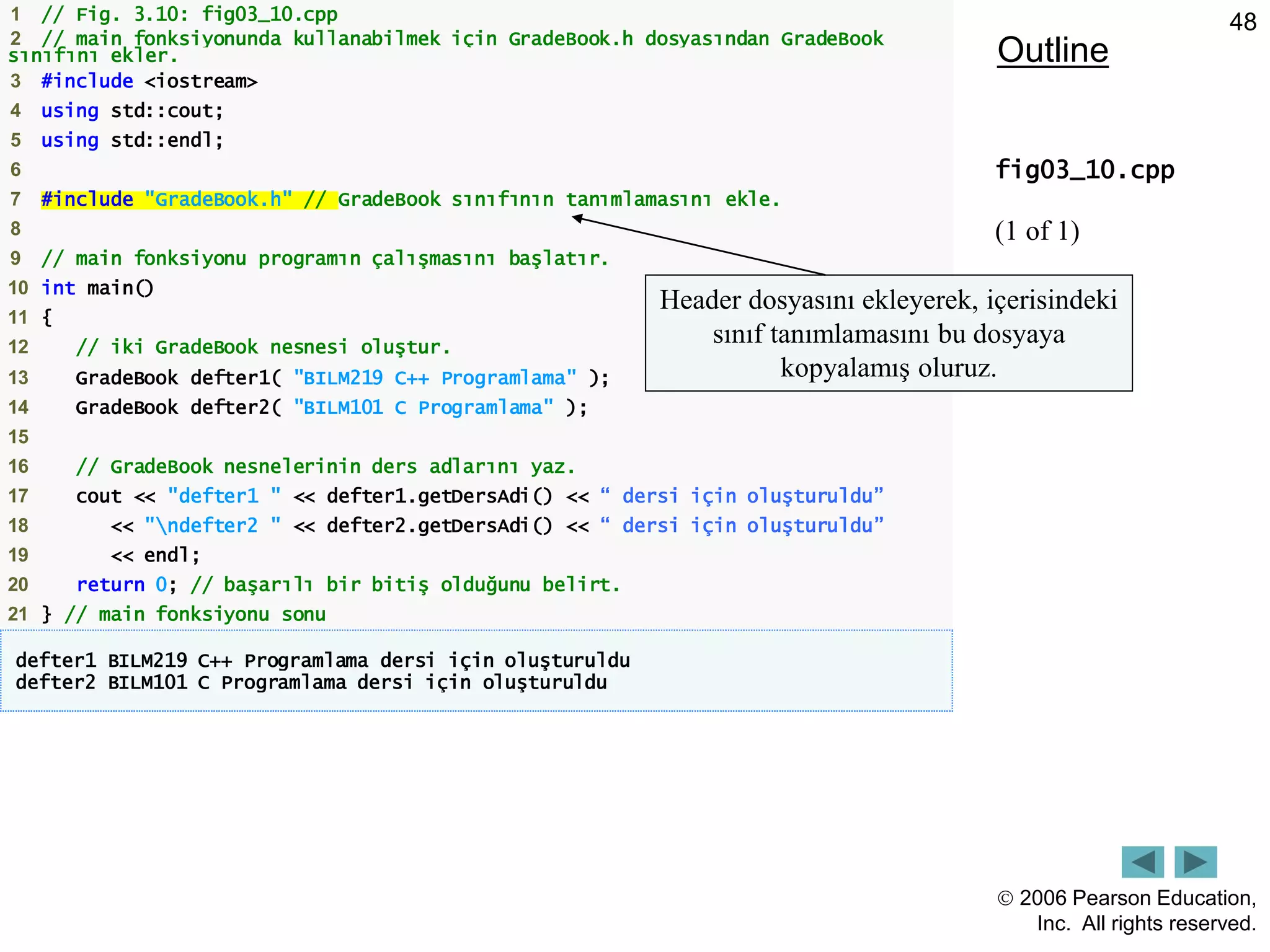The image size is (1270, 952).
Task: Go to the previous slide arrow
Action: point(1142,862)
